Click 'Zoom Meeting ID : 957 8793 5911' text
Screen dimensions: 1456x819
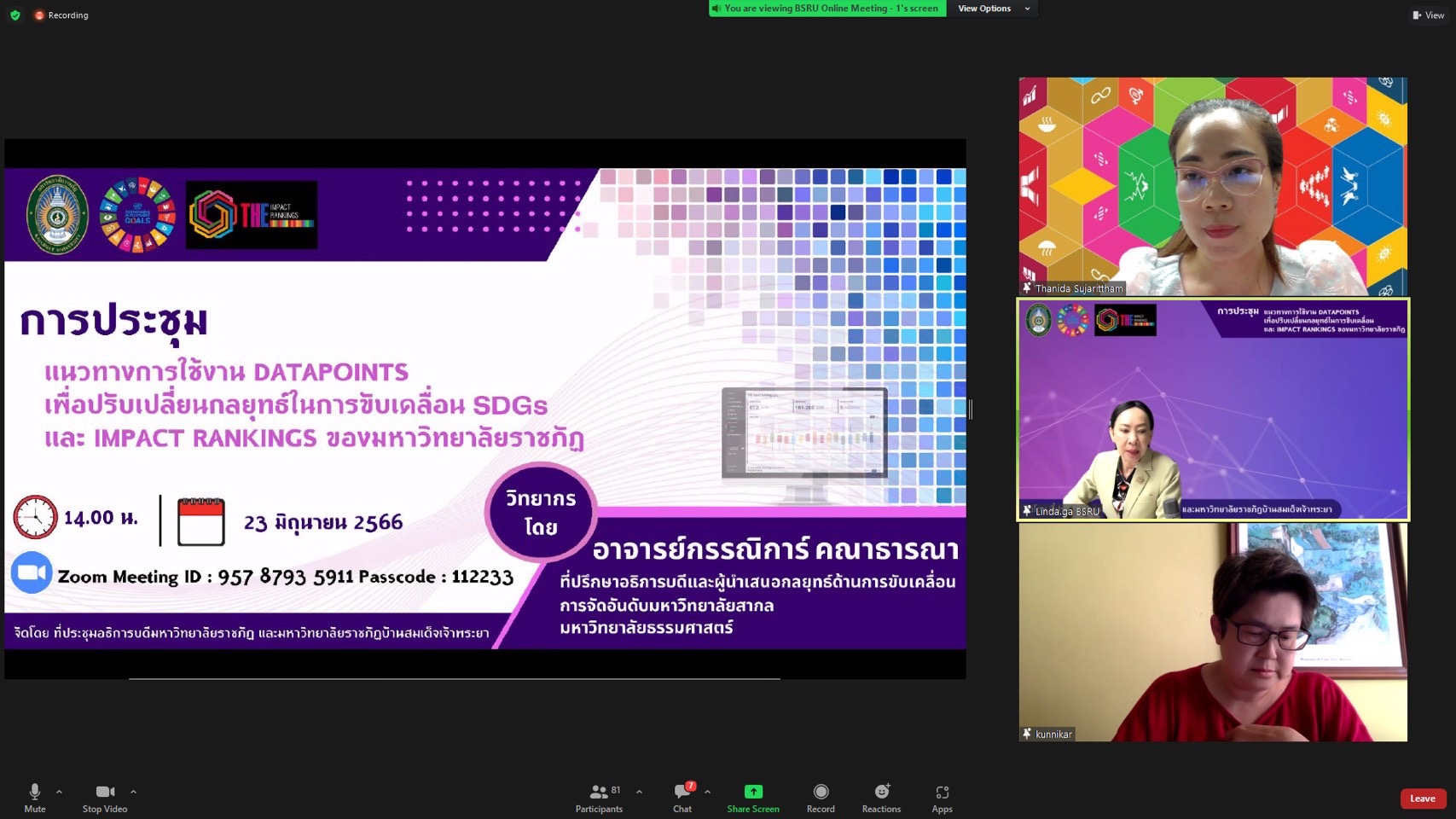206,577
